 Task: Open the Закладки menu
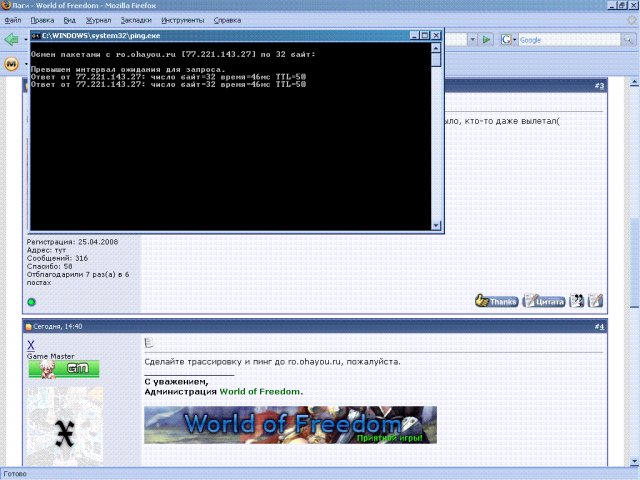coord(136,20)
